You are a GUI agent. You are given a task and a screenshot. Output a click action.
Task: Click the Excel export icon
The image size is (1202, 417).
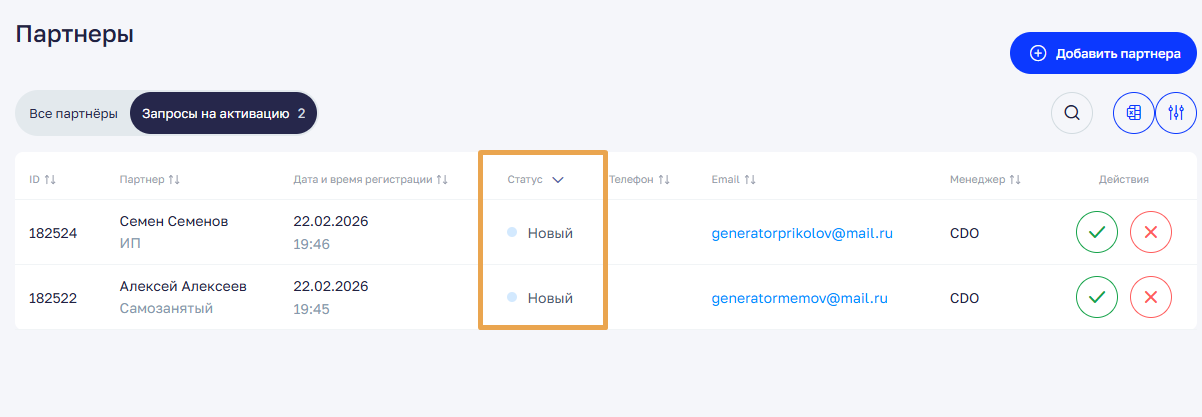[x=1134, y=112]
